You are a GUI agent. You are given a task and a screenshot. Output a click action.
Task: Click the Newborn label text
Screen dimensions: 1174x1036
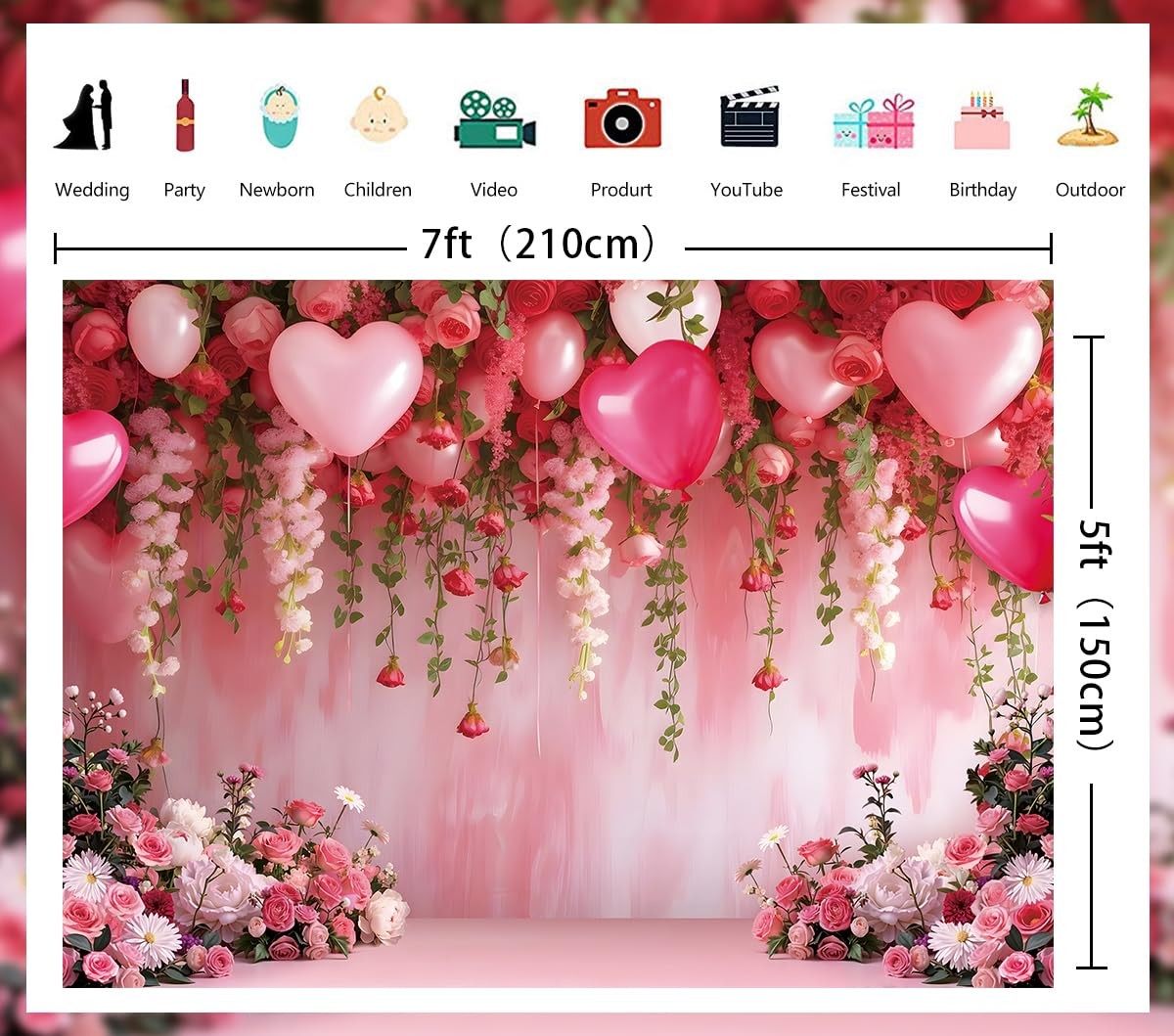[x=277, y=190]
